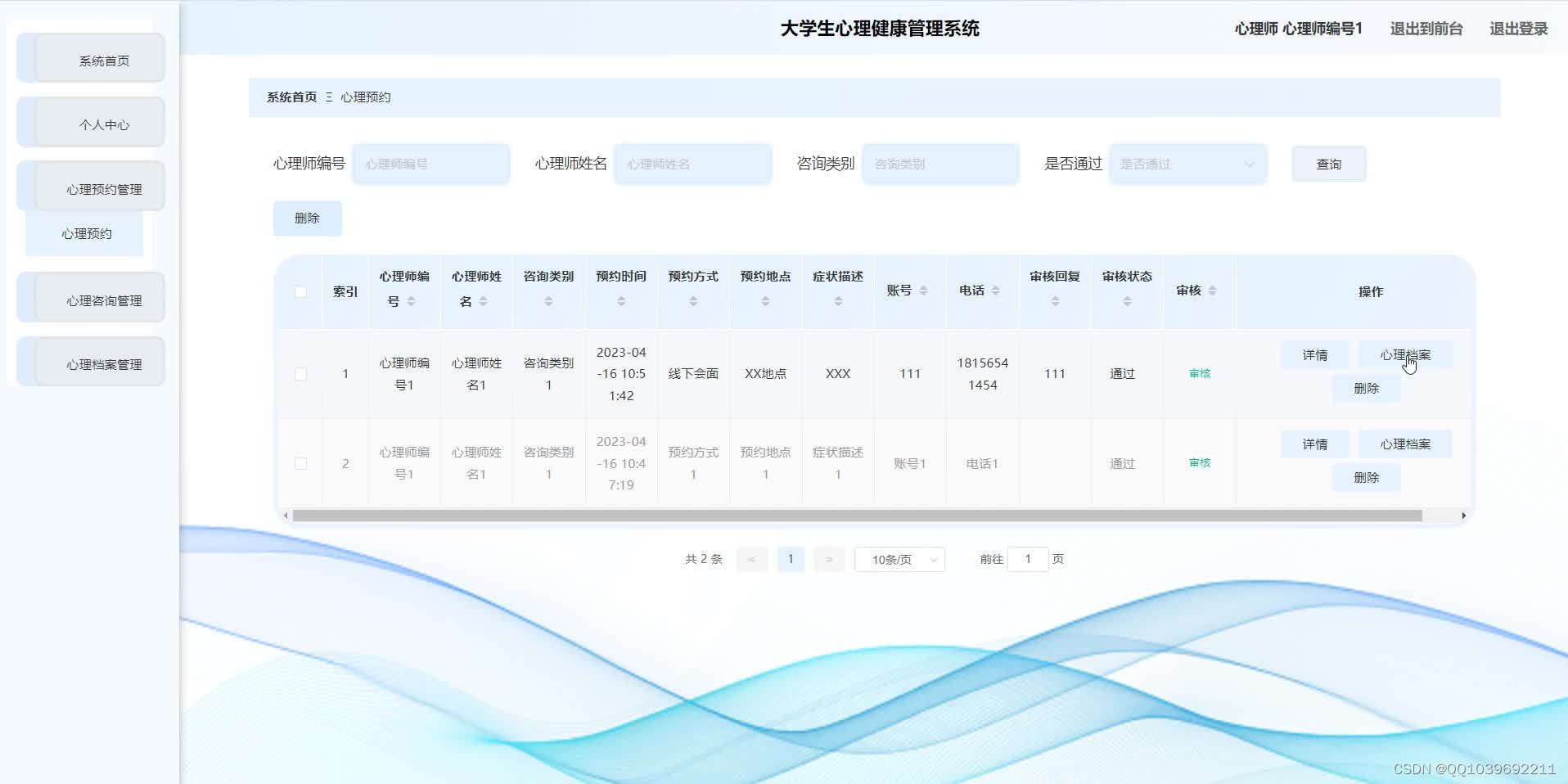Image resolution: width=1568 pixels, height=784 pixels.
Task: Click 退出登录 in header
Action: pyautogui.click(x=1518, y=29)
